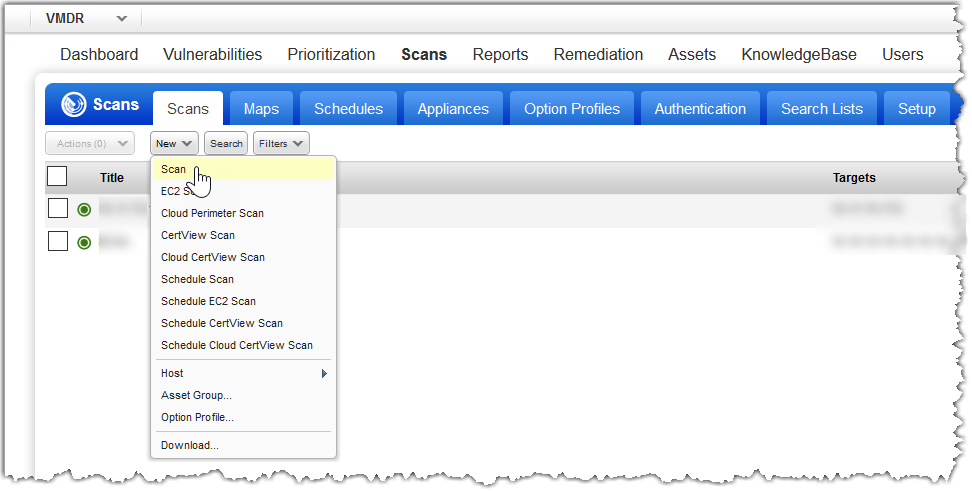Go to Dashboard in top navigation
Viewport: 972px width, 491px height.
pos(99,55)
